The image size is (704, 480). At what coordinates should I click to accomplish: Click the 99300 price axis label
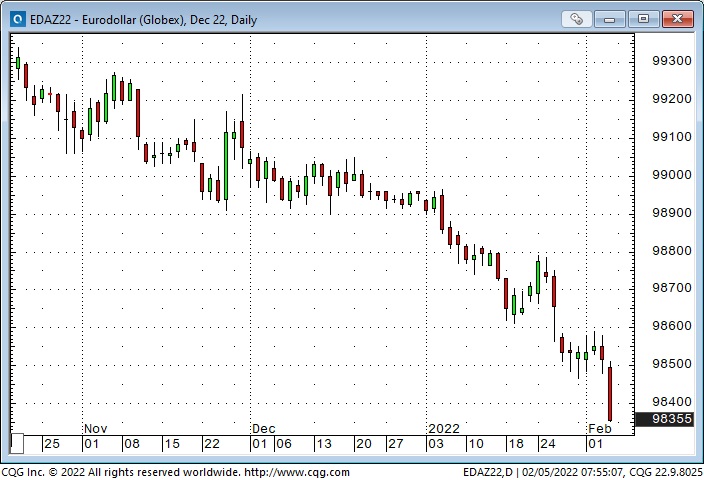click(671, 61)
